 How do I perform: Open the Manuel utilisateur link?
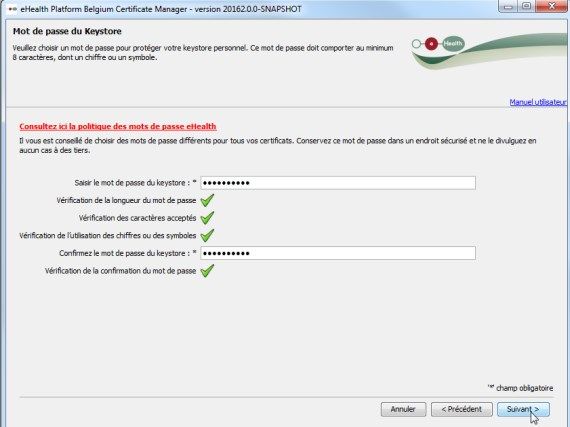coord(538,102)
